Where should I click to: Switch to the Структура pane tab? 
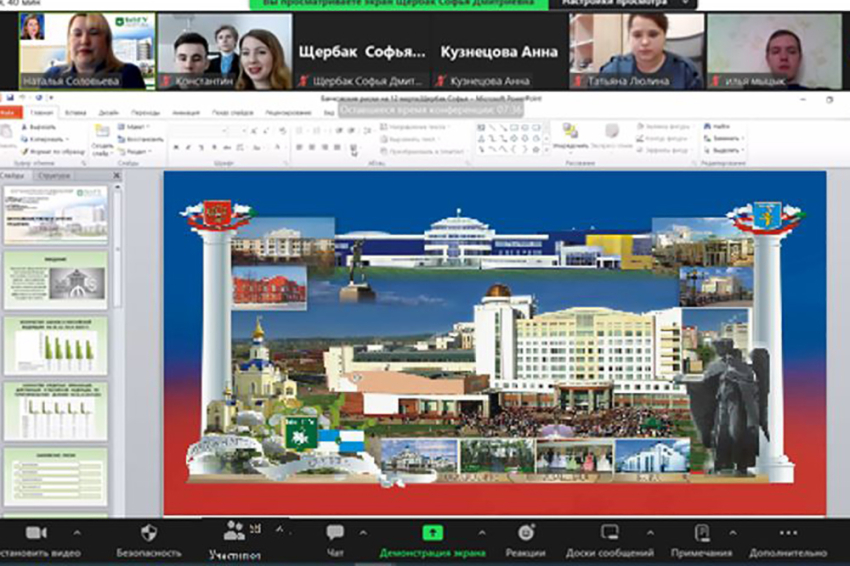coord(50,175)
